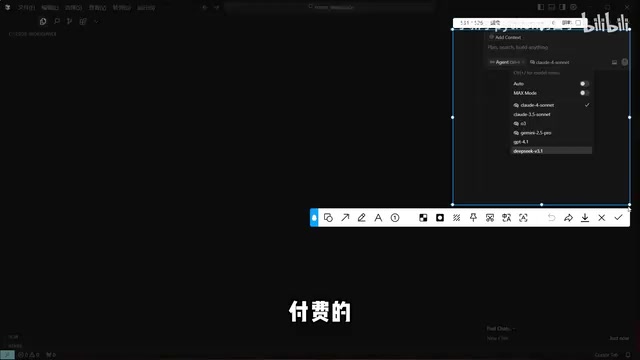Pin the screenshot with the pushpin icon
The height and width of the screenshot is (360, 640).
click(x=473, y=218)
